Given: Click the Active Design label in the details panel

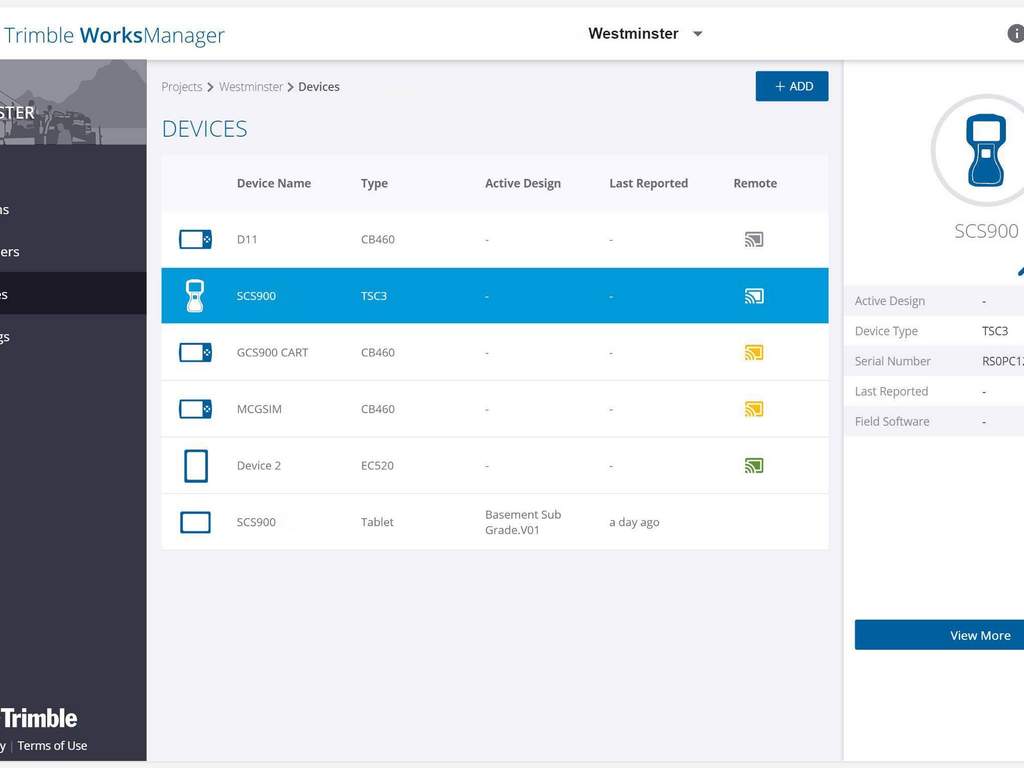Looking at the screenshot, I should coord(889,301).
